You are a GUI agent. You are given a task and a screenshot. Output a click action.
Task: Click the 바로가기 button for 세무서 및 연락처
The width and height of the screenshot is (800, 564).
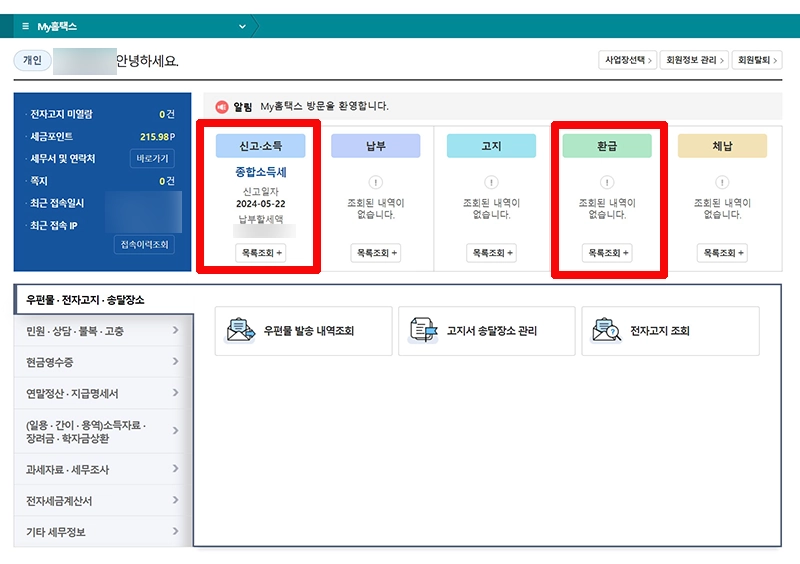tap(152, 159)
